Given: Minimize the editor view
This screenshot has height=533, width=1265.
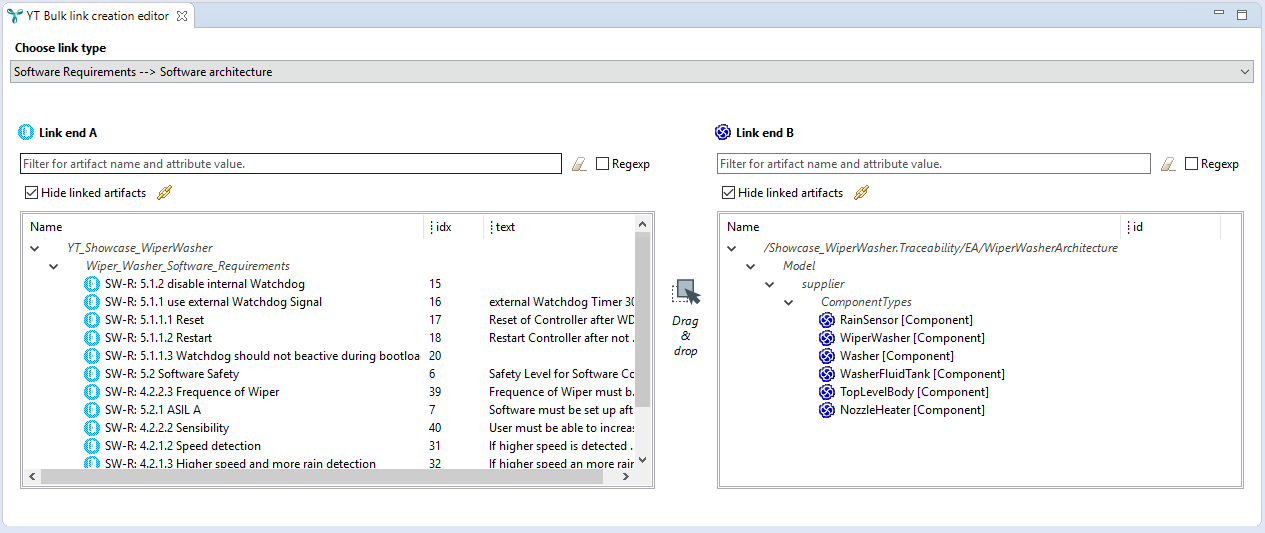Looking at the screenshot, I should [1219, 14].
